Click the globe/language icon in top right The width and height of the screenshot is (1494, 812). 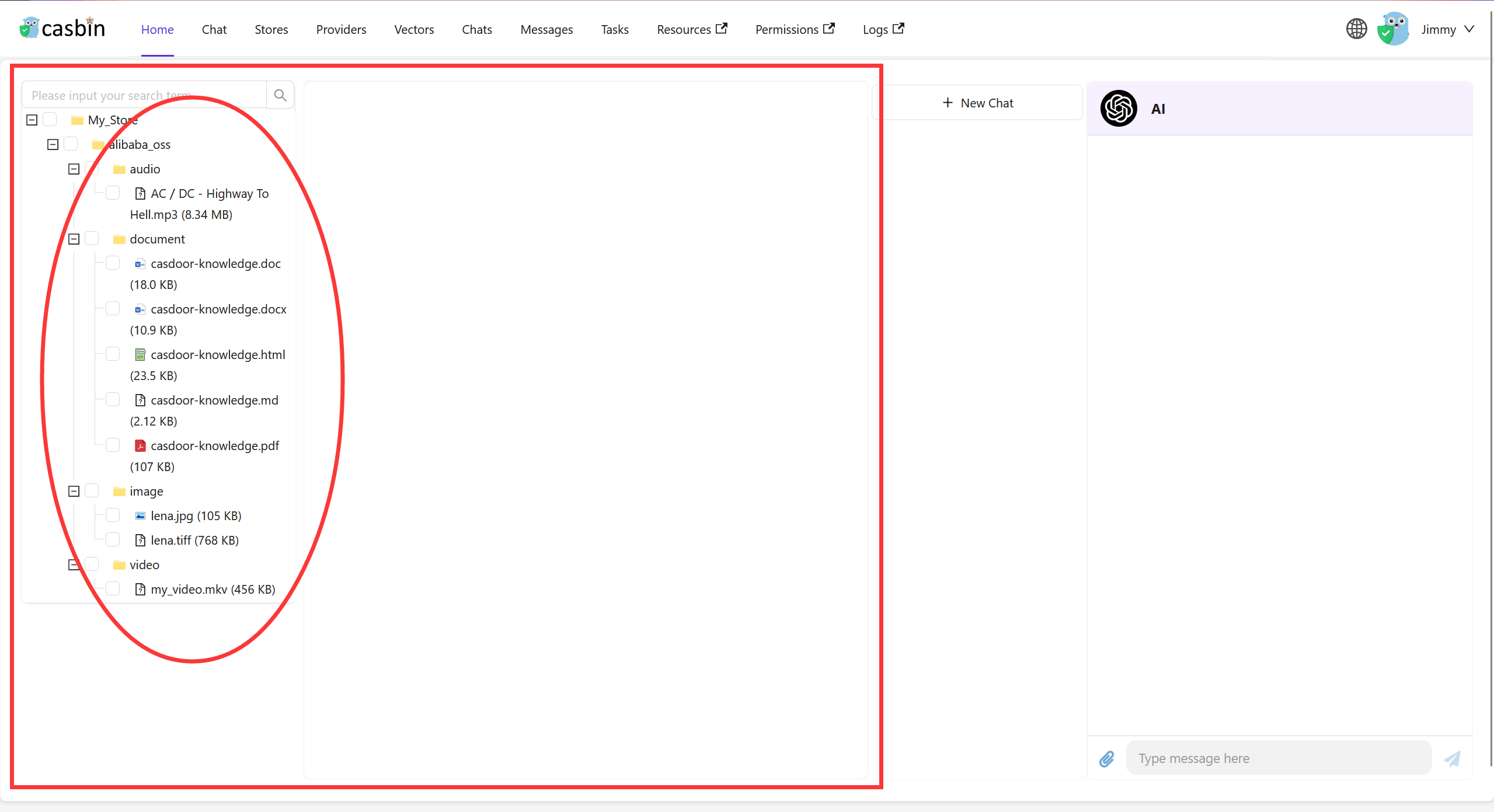[x=1356, y=29]
